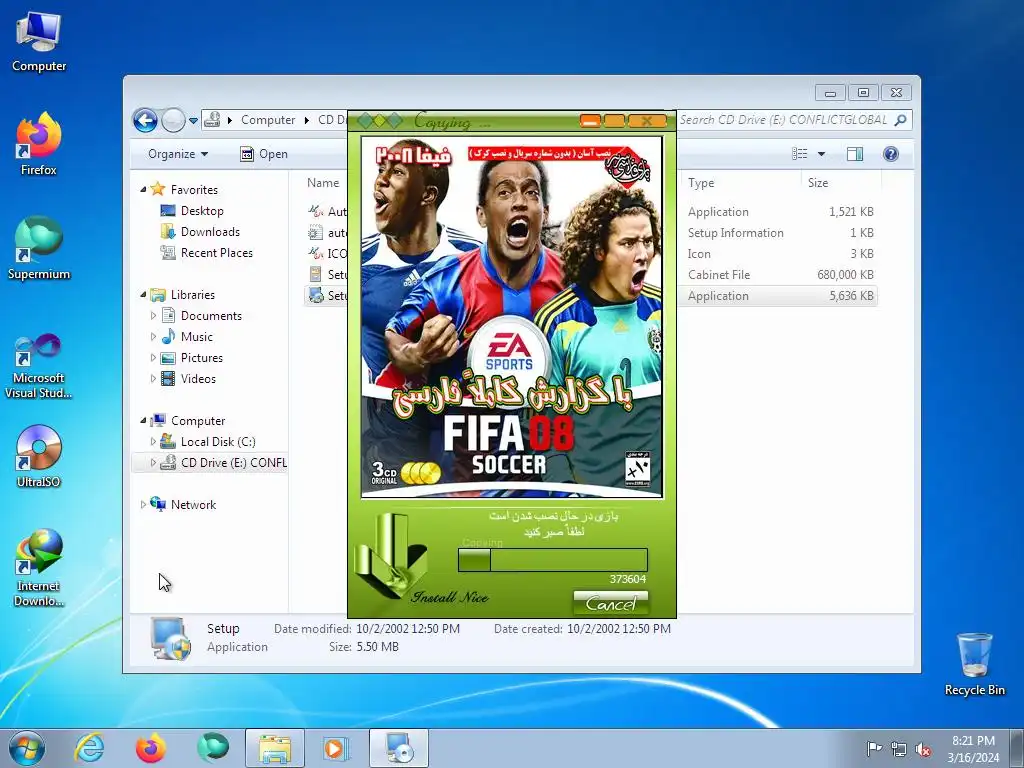Launch Firefox from the desktop shortcut

click(39, 144)
